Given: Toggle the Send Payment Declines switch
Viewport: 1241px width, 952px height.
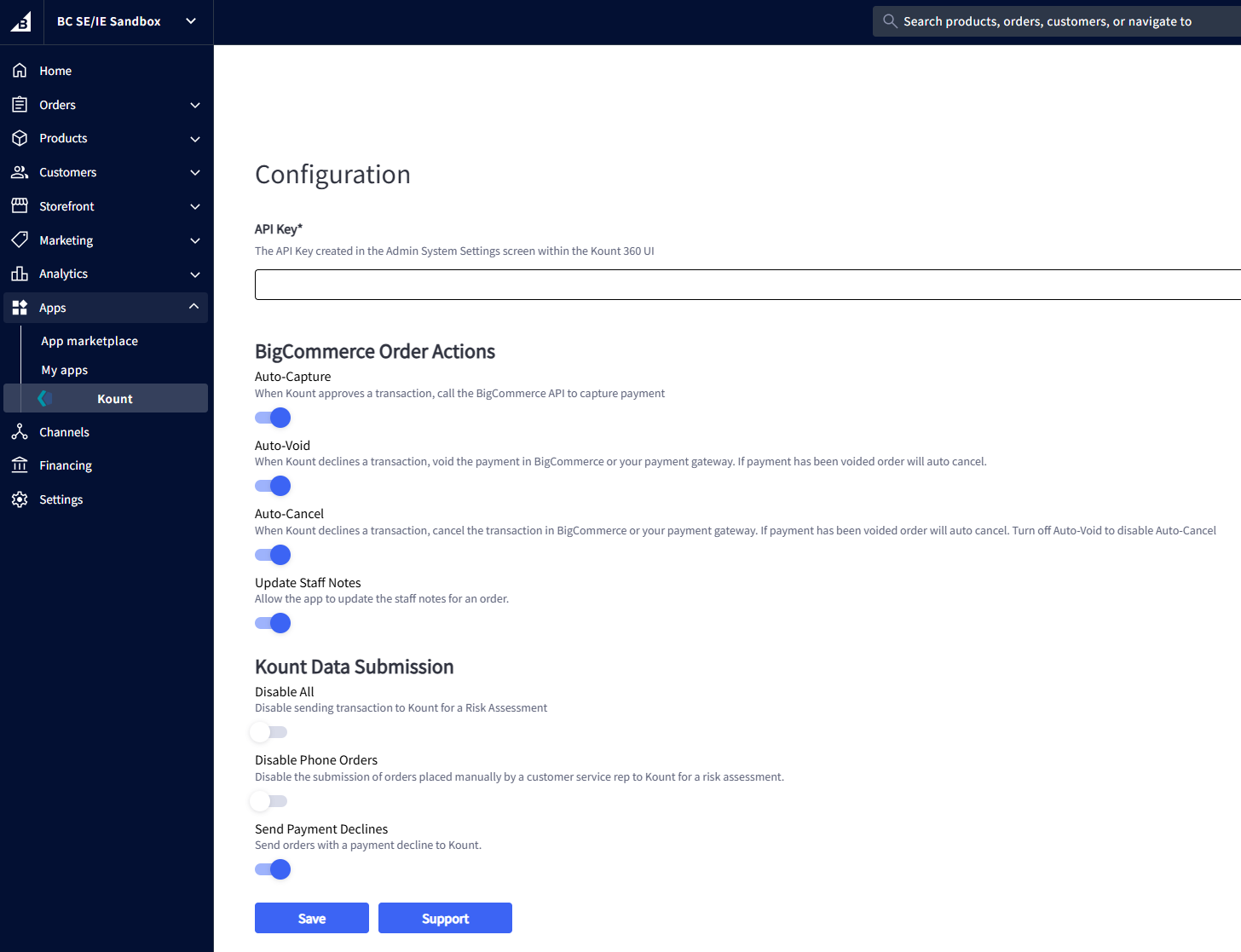Looking at the screenshot, I should pos(273,869).
